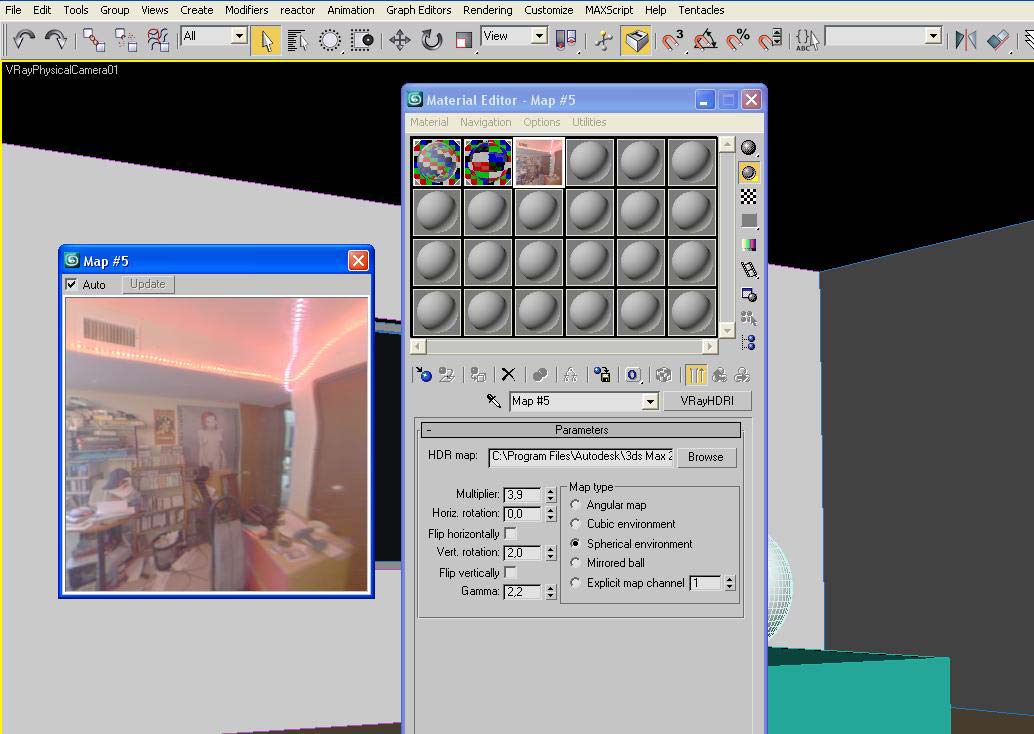Activate the Select and Move tool
Viewport: 1034px width, 734px height.
pyautogui.click(x=400, y=40)
